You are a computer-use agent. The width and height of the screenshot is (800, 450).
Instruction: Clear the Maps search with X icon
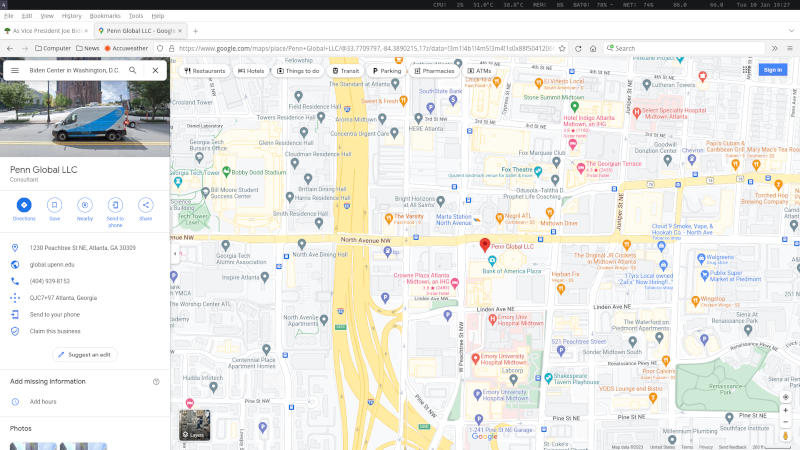155,70
